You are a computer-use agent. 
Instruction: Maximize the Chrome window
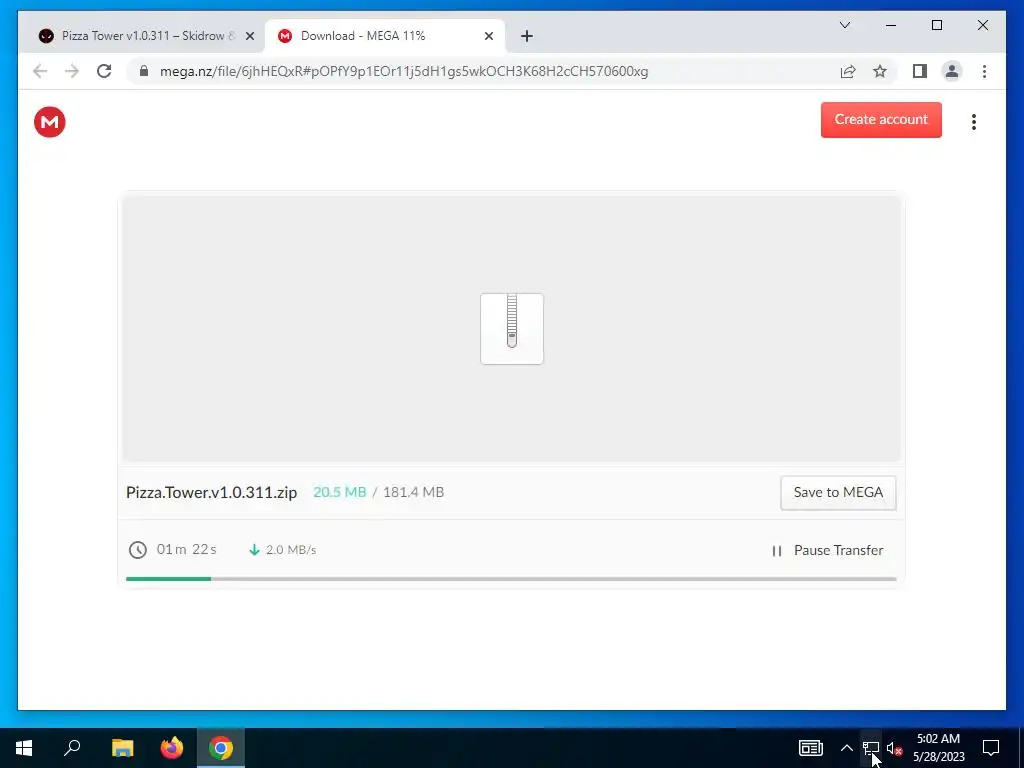tap(936, 25)
